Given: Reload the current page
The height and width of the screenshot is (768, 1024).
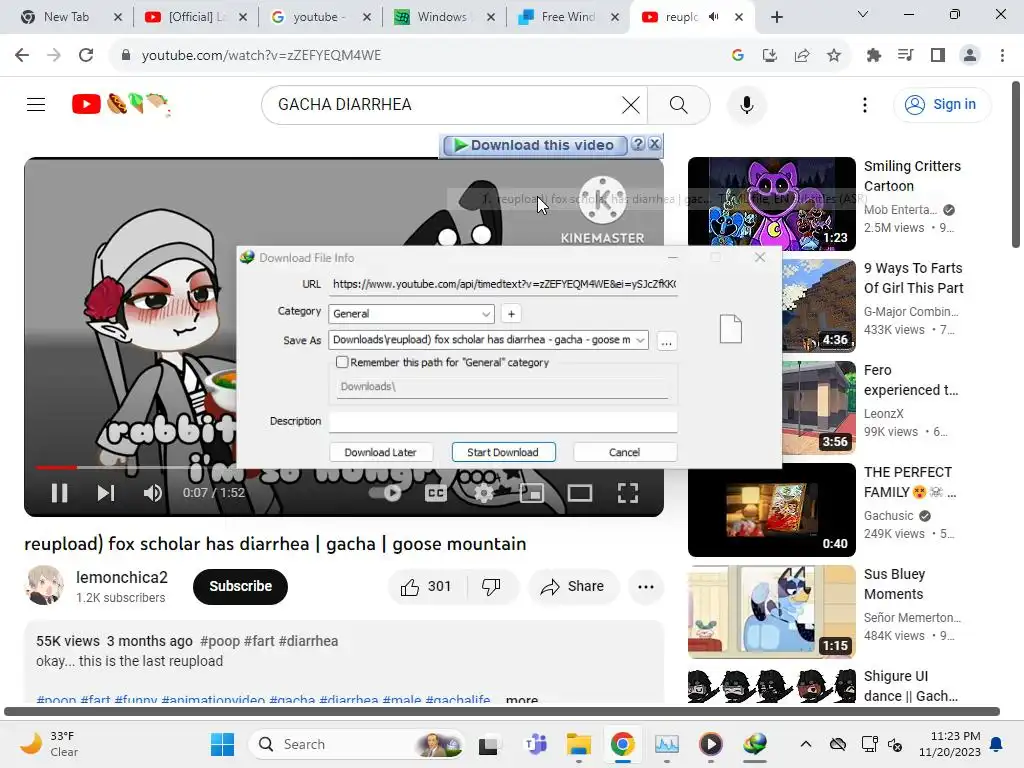Looking at the screenshot, I should point(86,55).
